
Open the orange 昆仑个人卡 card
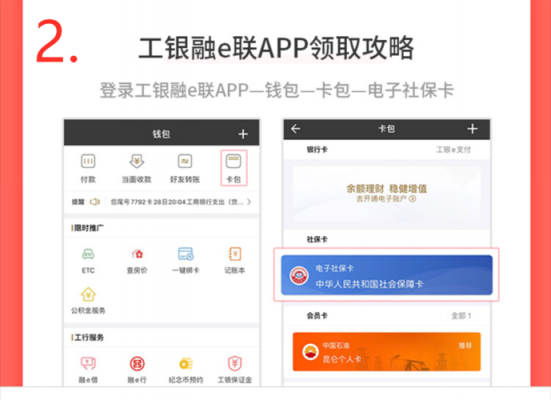coord(387,351)
